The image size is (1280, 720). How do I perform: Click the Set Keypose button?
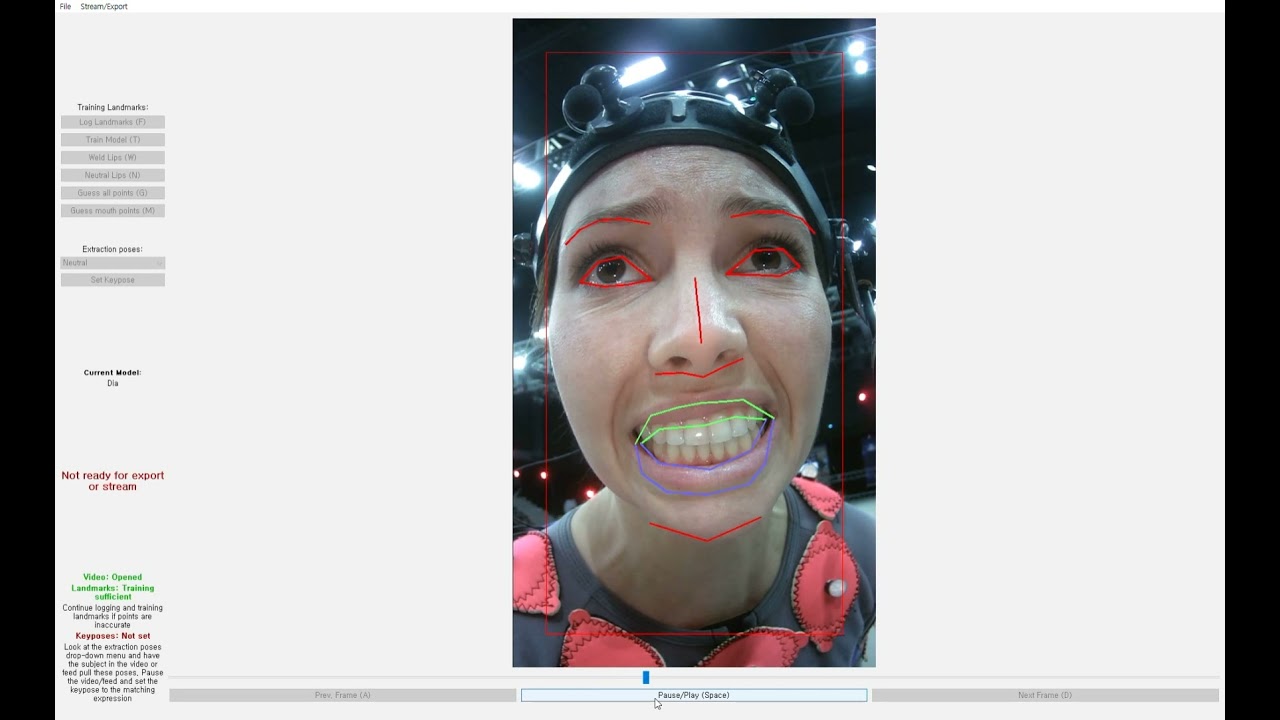[x=113, y=280]
